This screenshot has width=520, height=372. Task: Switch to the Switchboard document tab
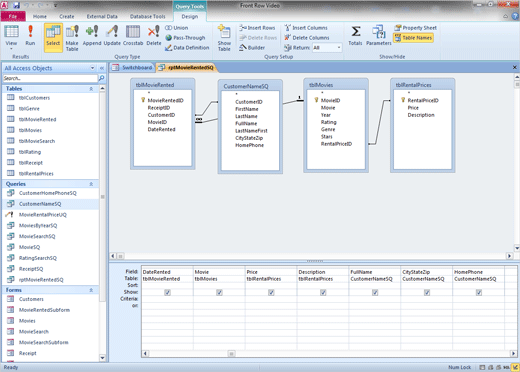coord(132,68)
